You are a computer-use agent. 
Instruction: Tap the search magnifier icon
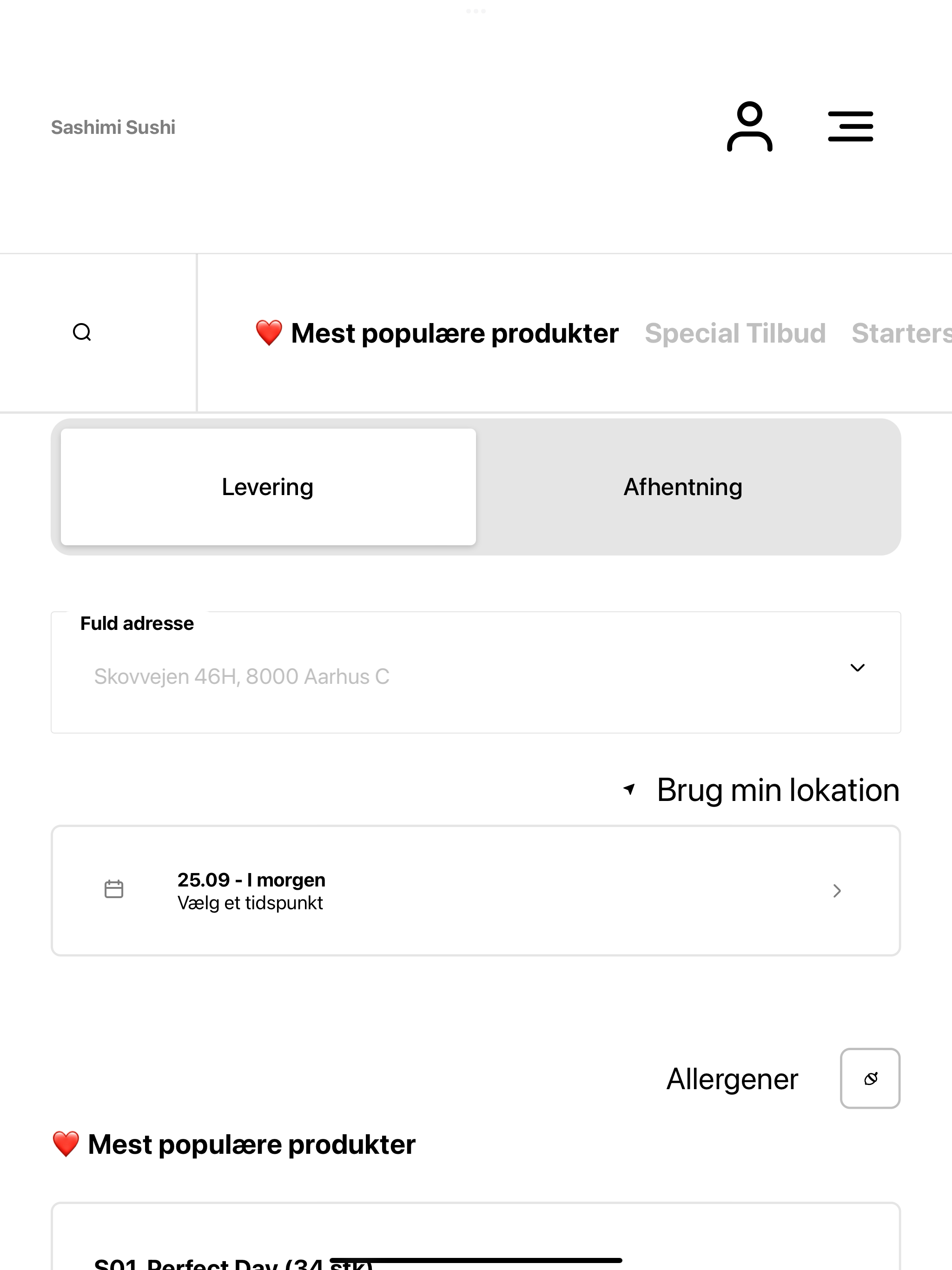coord(82,332)
